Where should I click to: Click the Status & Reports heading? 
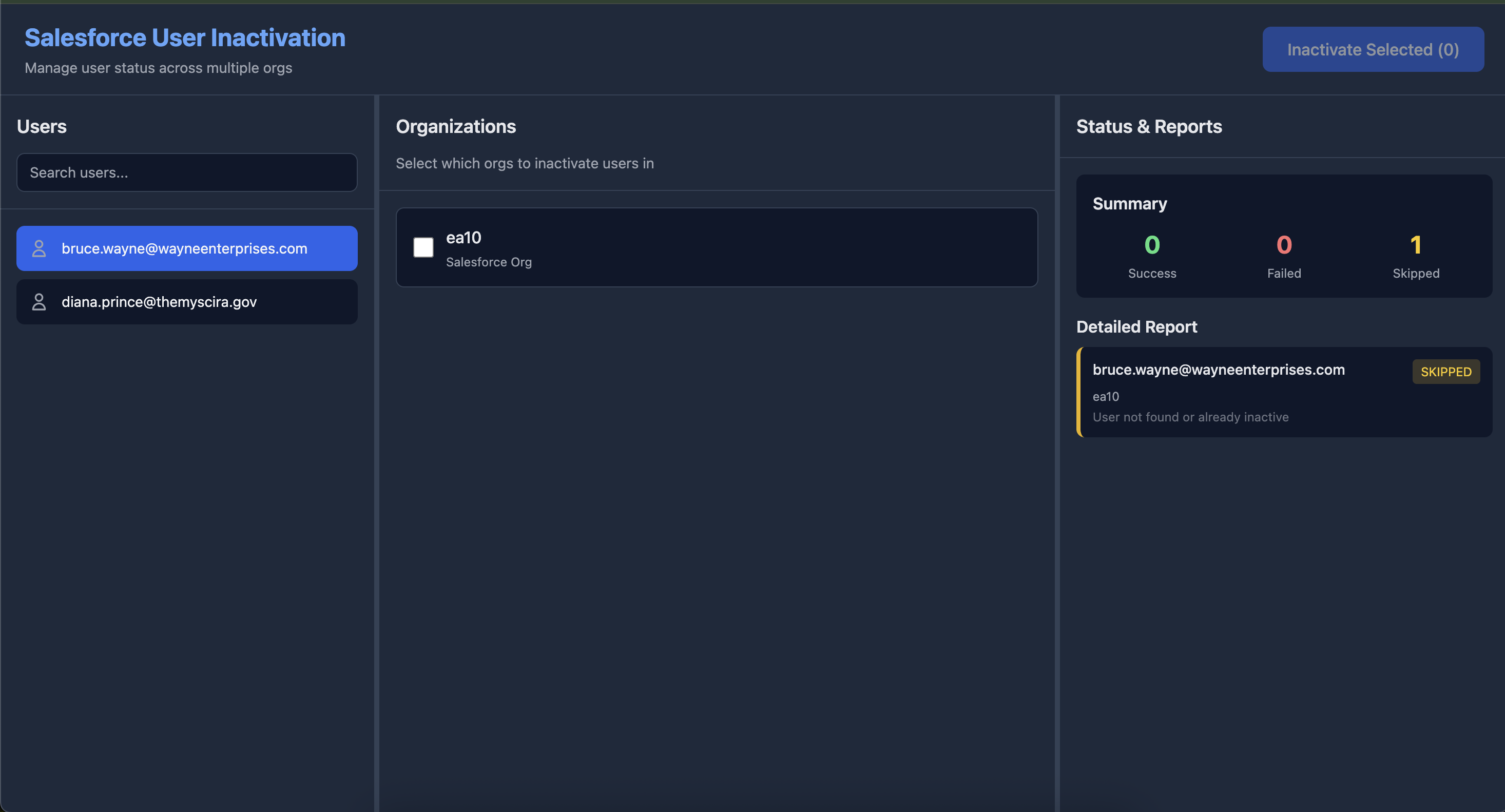1149,126
